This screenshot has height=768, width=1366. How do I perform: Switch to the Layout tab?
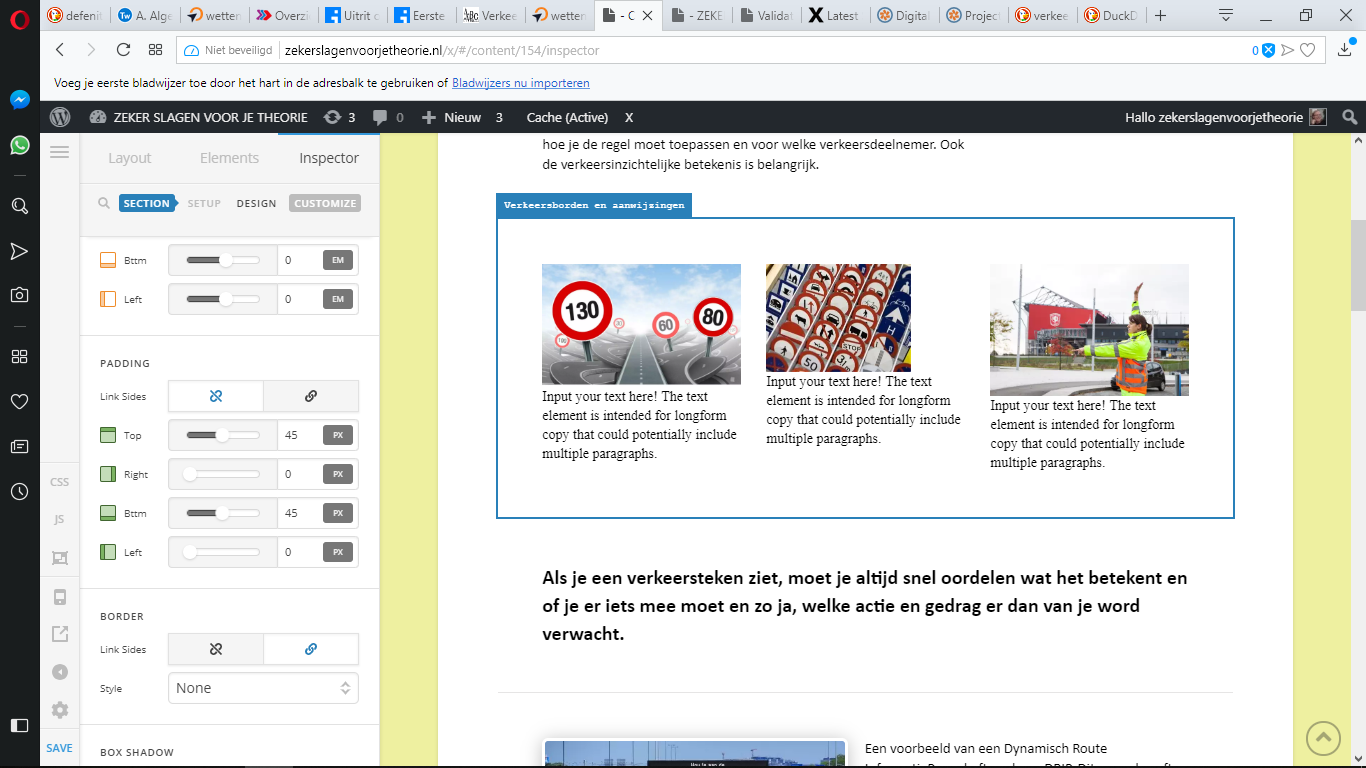point(130,158)
